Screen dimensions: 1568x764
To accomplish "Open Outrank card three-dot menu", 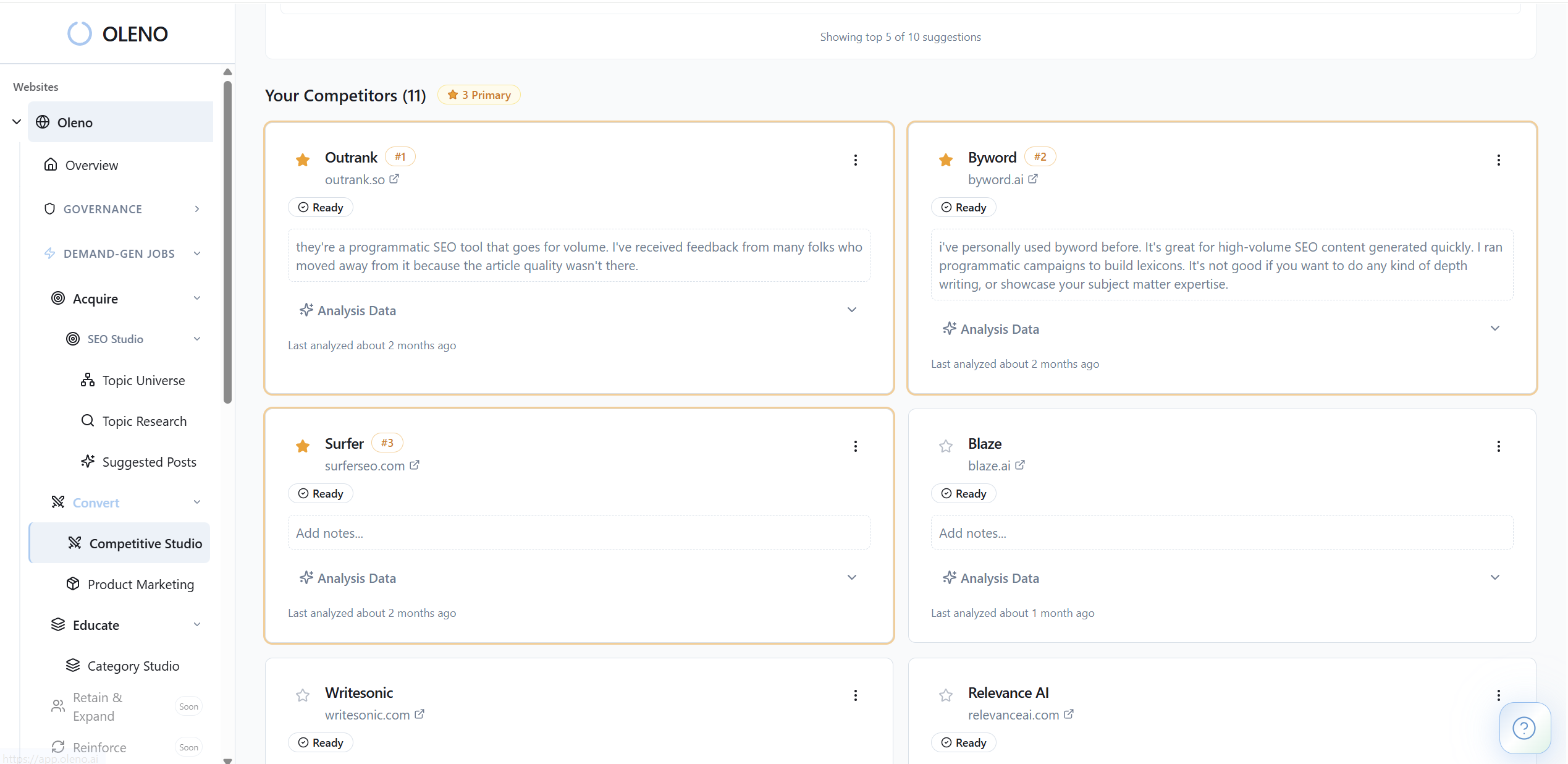I will pos(855,160).
